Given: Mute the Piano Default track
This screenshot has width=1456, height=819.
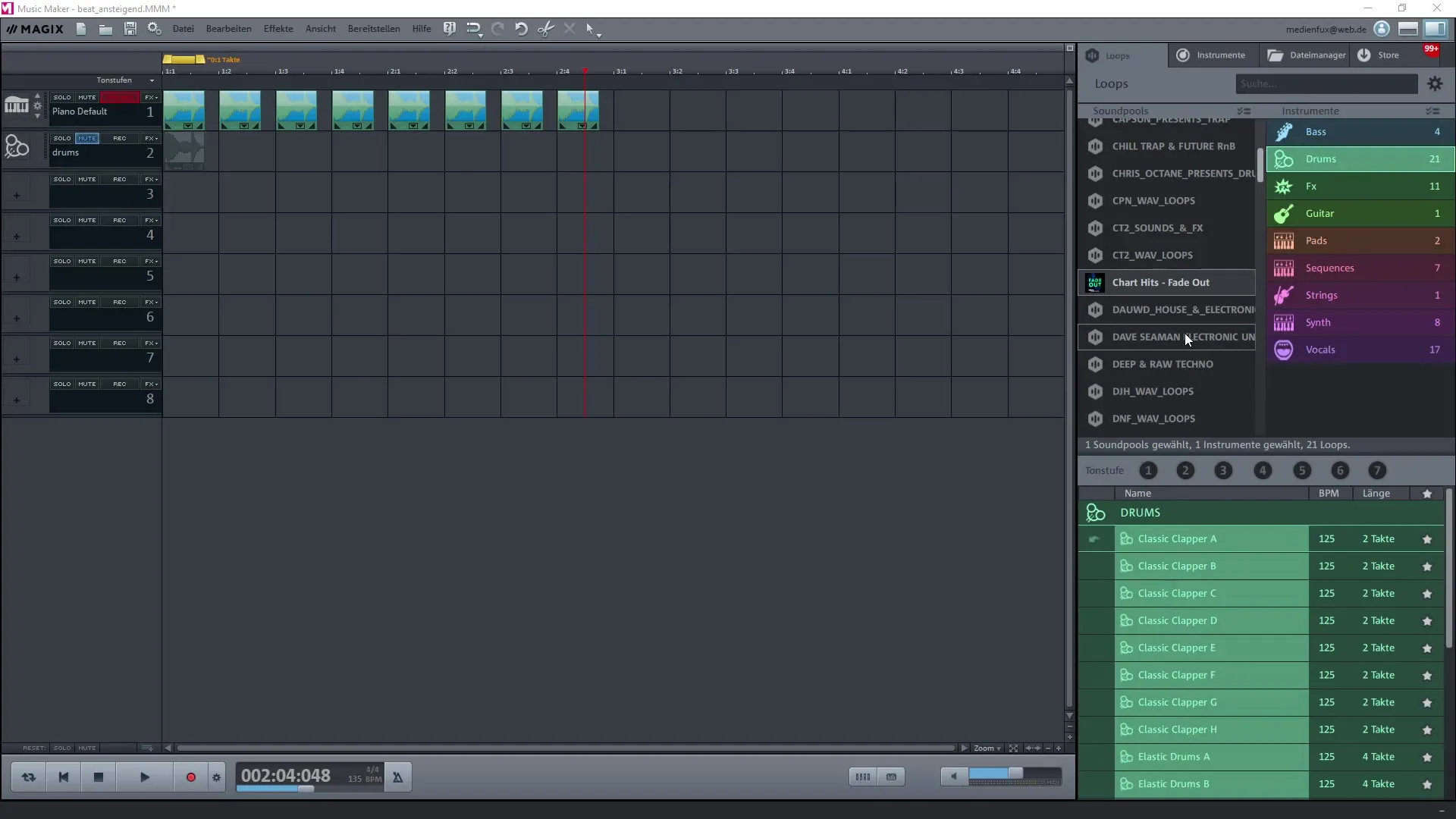Looking at the screenshot, I should 87,98.
